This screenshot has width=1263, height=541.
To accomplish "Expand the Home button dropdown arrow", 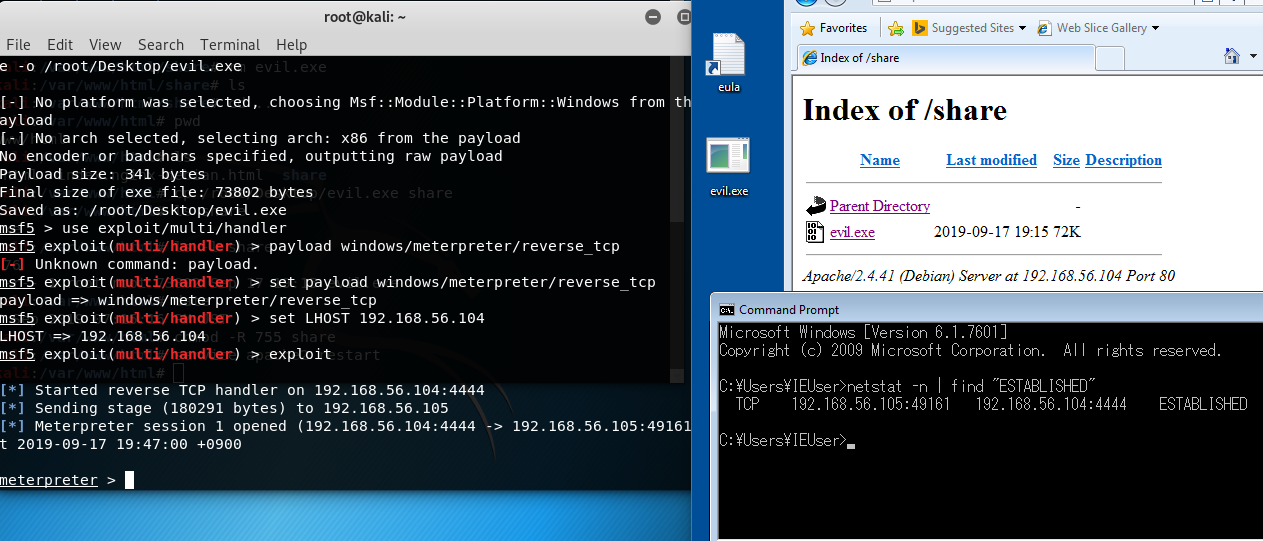I will [1253, 56].
